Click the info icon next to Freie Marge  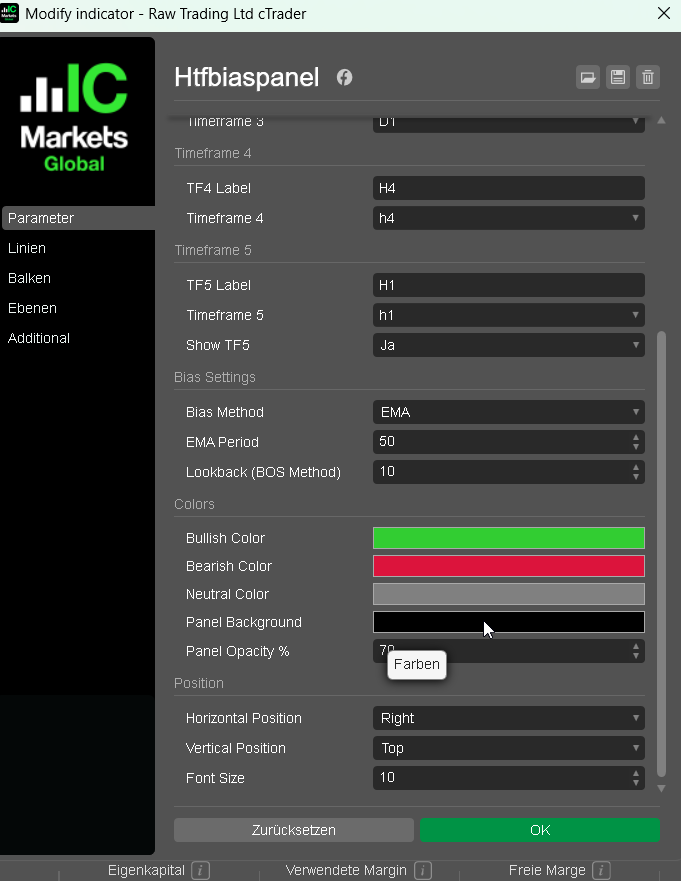(601, 871)
